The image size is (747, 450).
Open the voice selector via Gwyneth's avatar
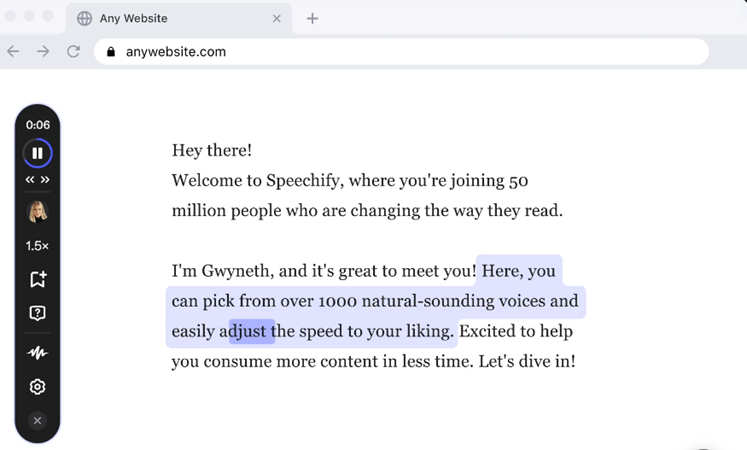[37, 212]
